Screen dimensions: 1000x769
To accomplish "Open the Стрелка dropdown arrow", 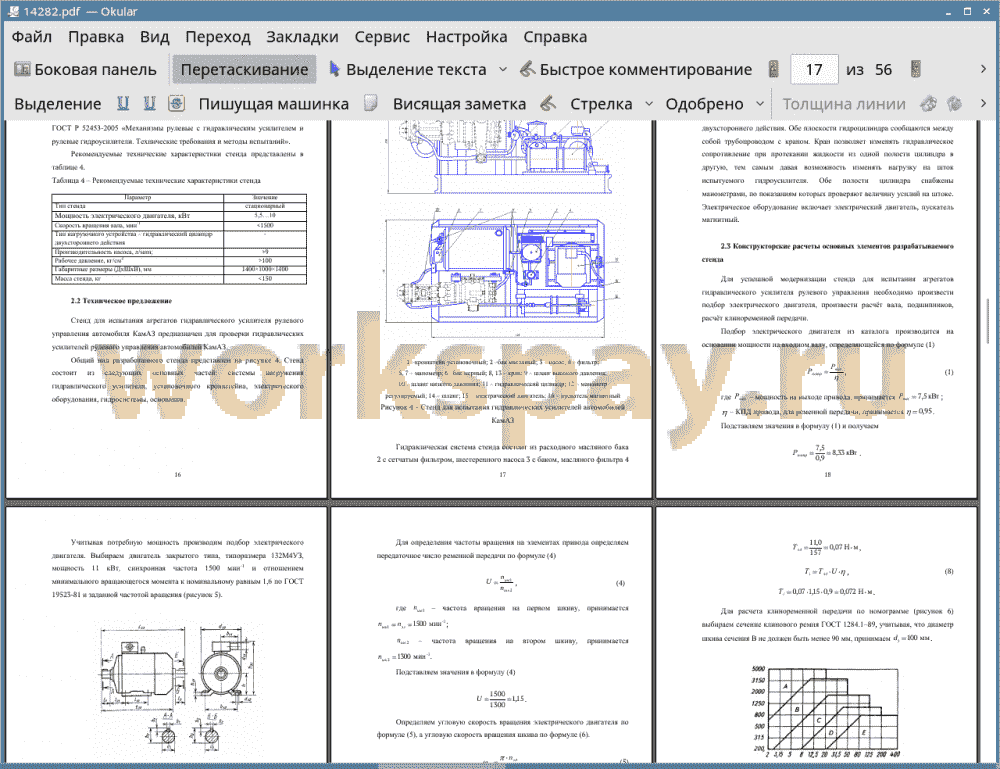I will (649, 104).
